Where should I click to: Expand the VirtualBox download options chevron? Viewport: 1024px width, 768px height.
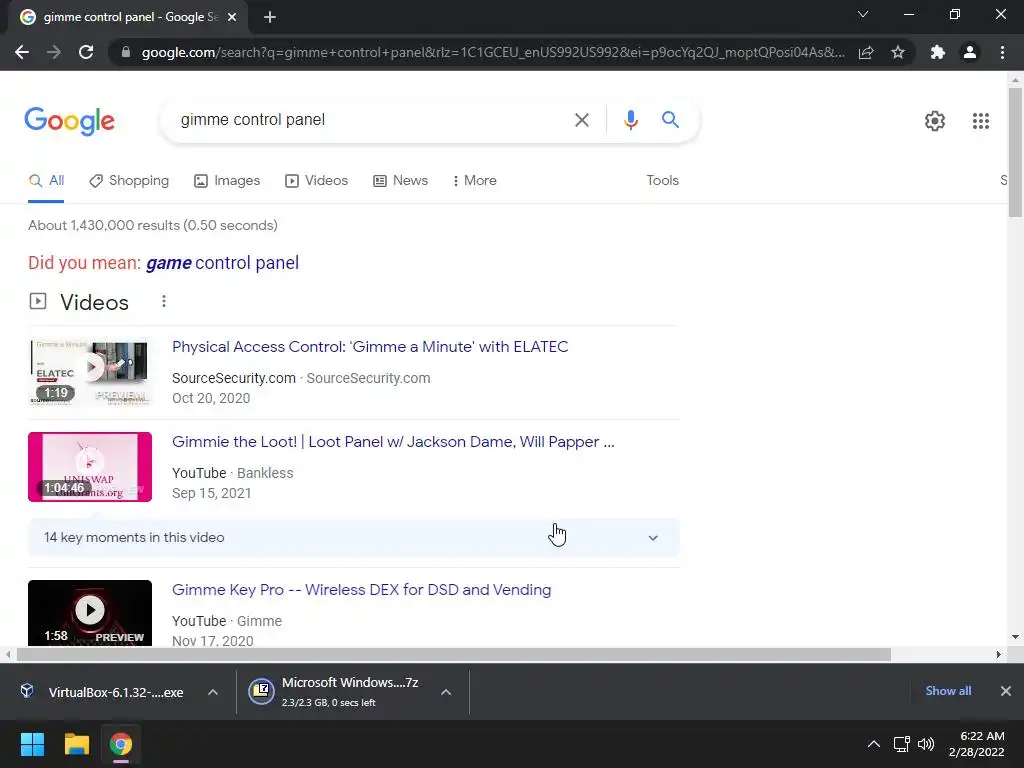click(x=213, y=692)
